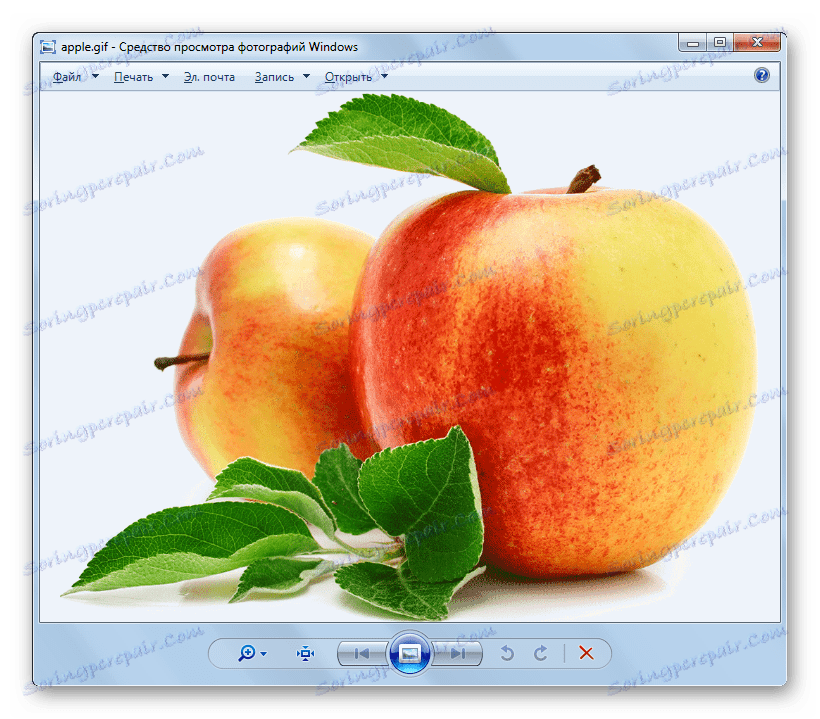Start the slideshow with the center button
Viewport: 820px width, 719px height.
(x=410, y=653)
